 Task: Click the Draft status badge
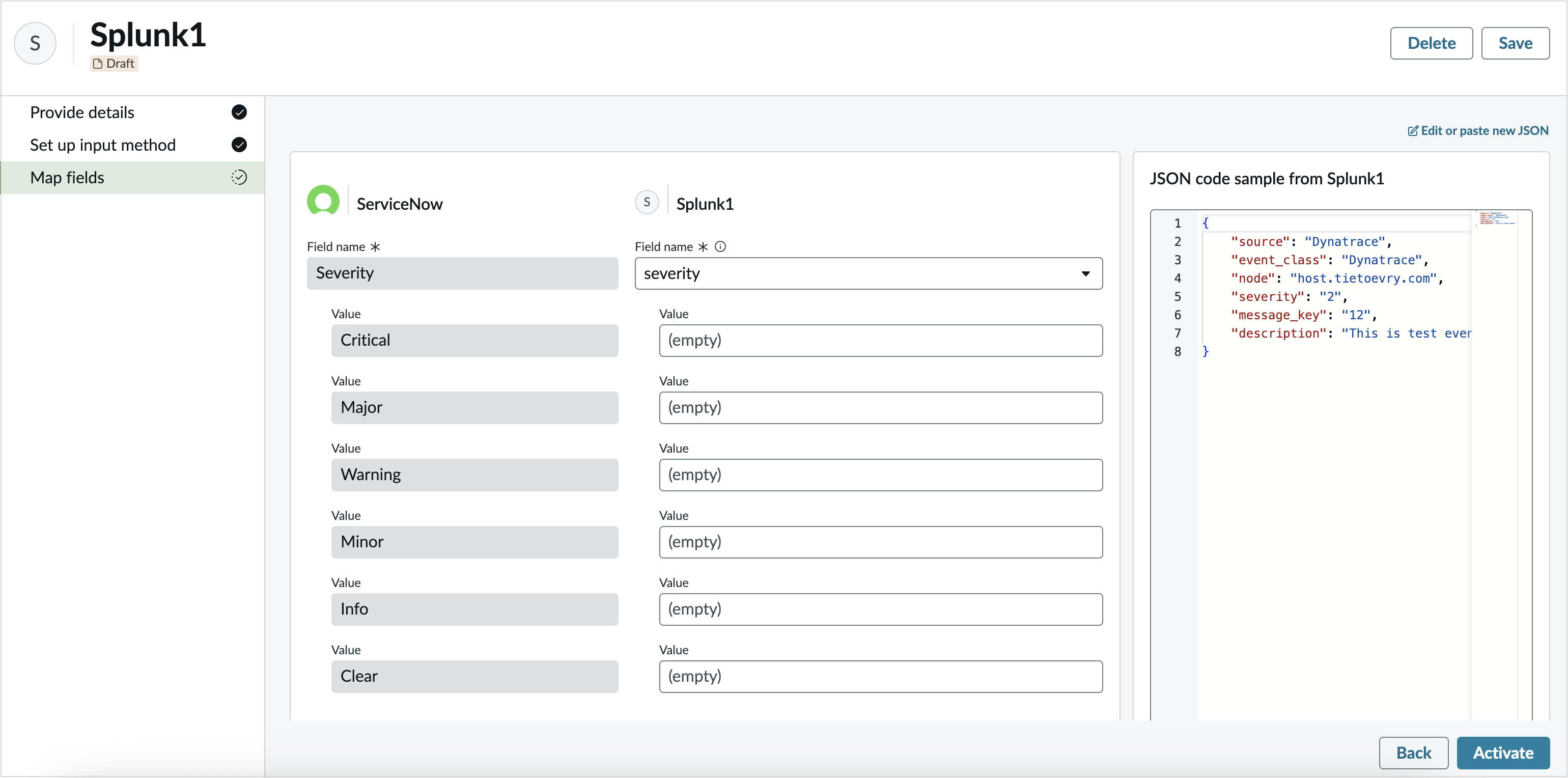(115, 63)
